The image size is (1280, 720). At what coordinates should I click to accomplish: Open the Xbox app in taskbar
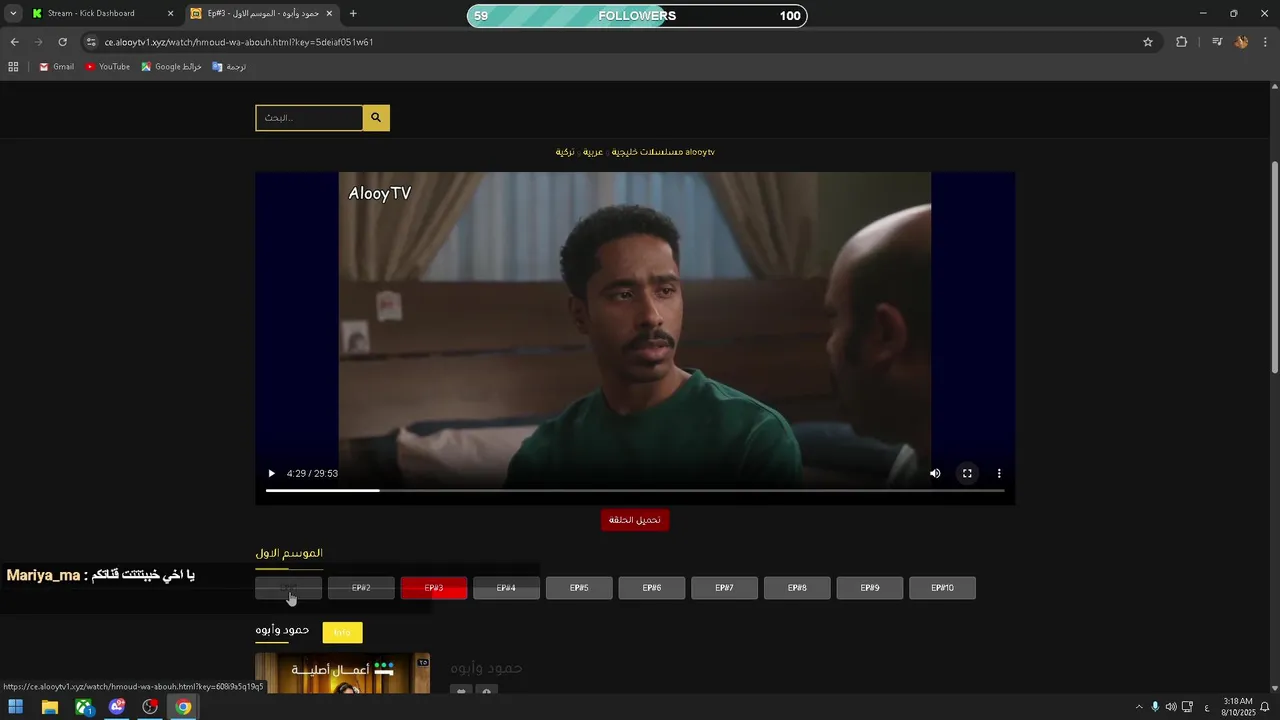pyautogui.click(x=84, y=707)
